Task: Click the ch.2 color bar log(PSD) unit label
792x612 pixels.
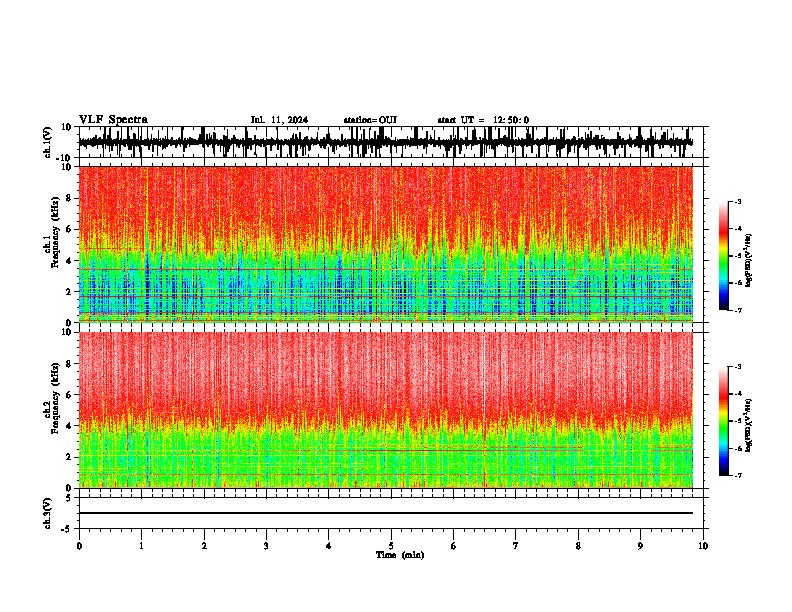Action: coord(750,425)
